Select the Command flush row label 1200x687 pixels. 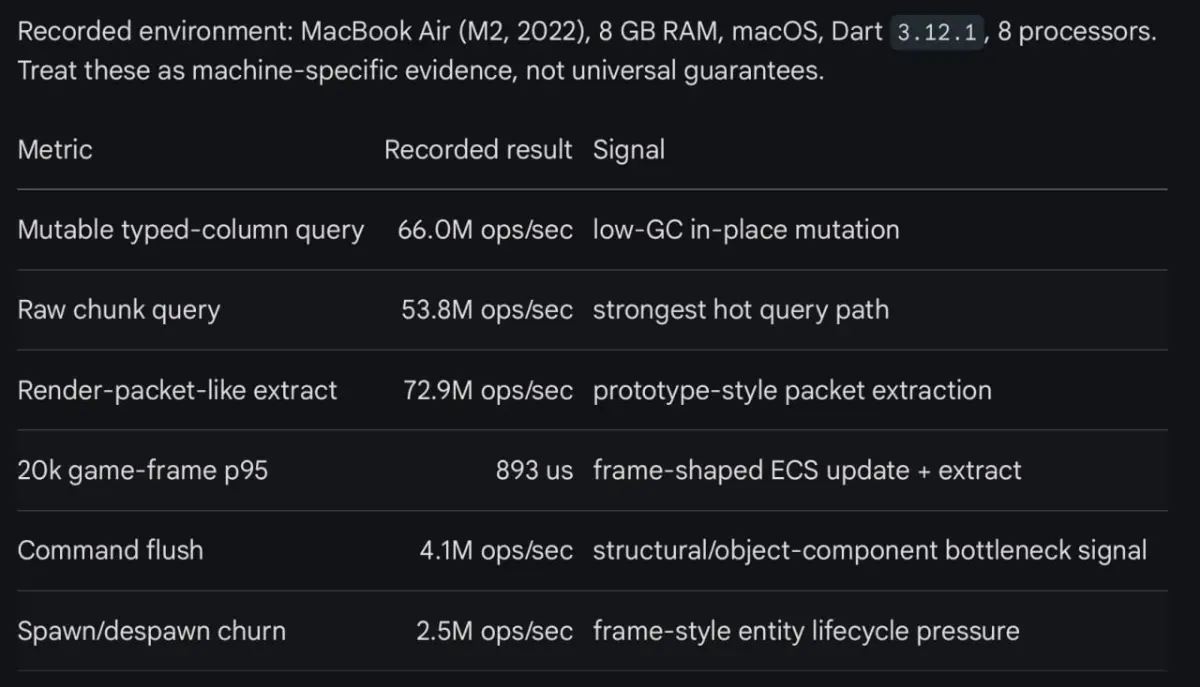point(110,550)
